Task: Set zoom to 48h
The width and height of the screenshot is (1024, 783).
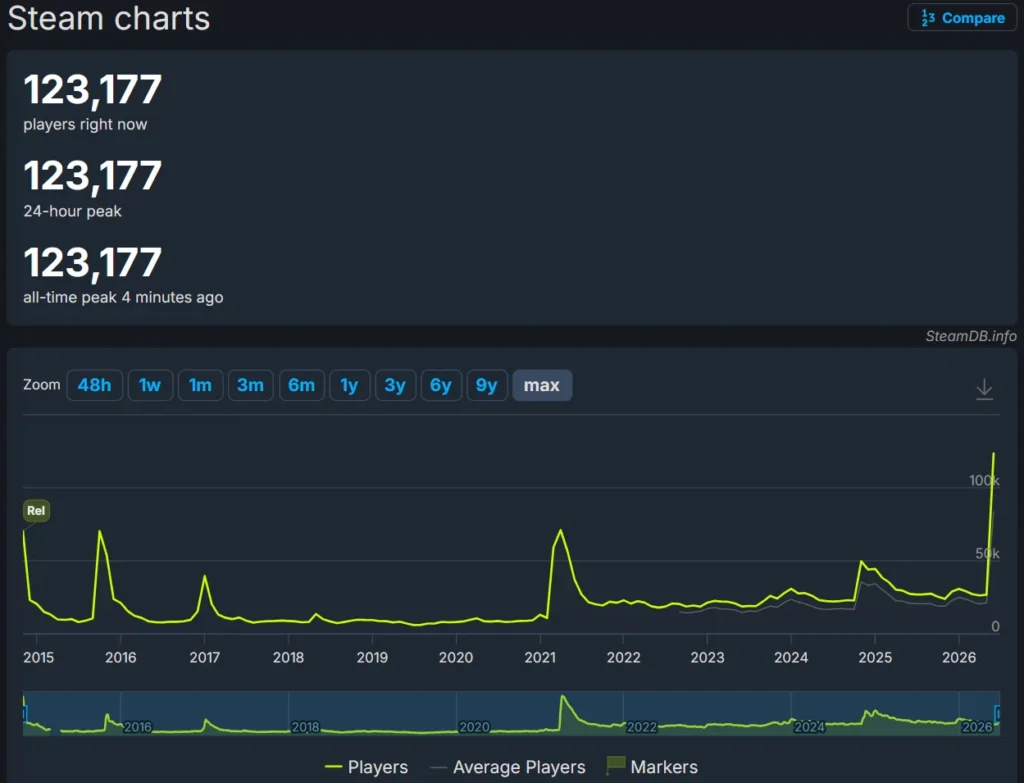Action: [x=95, y=385]
